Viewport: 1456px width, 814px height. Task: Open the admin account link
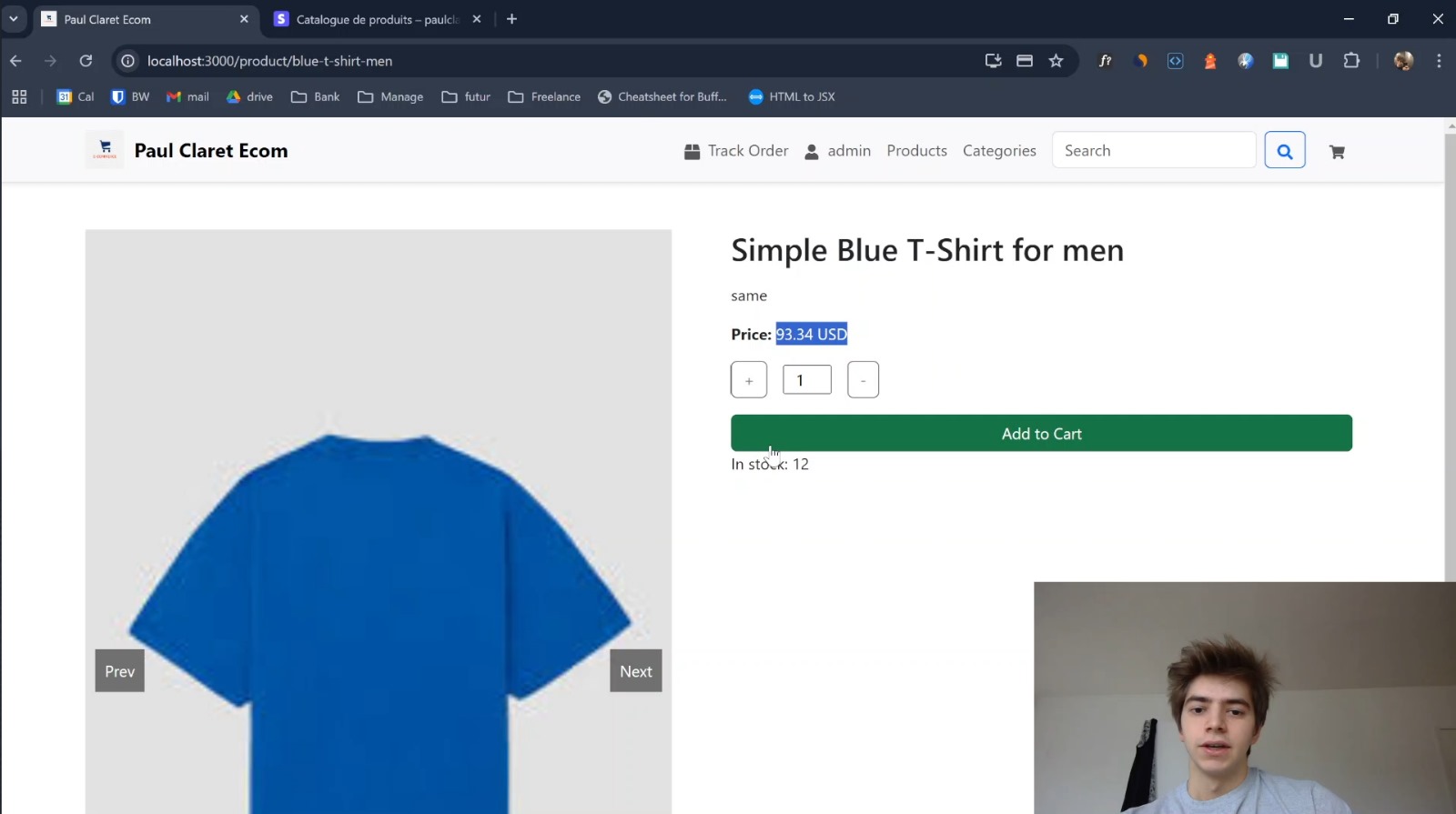point(837,151)
